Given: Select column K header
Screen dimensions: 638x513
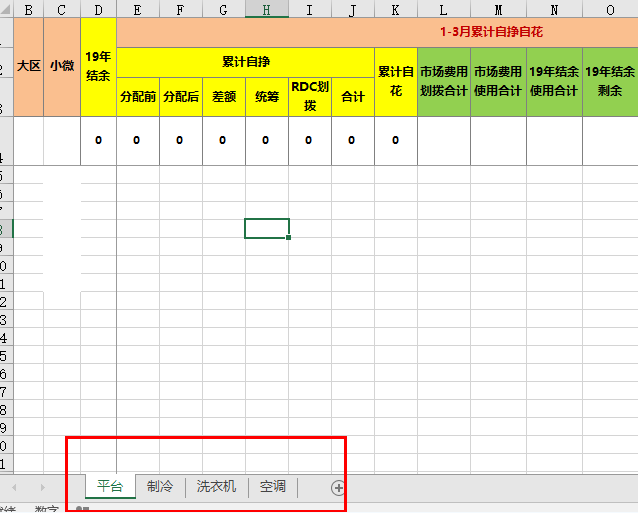Looking at the screenshot, I should pos(396,10).
